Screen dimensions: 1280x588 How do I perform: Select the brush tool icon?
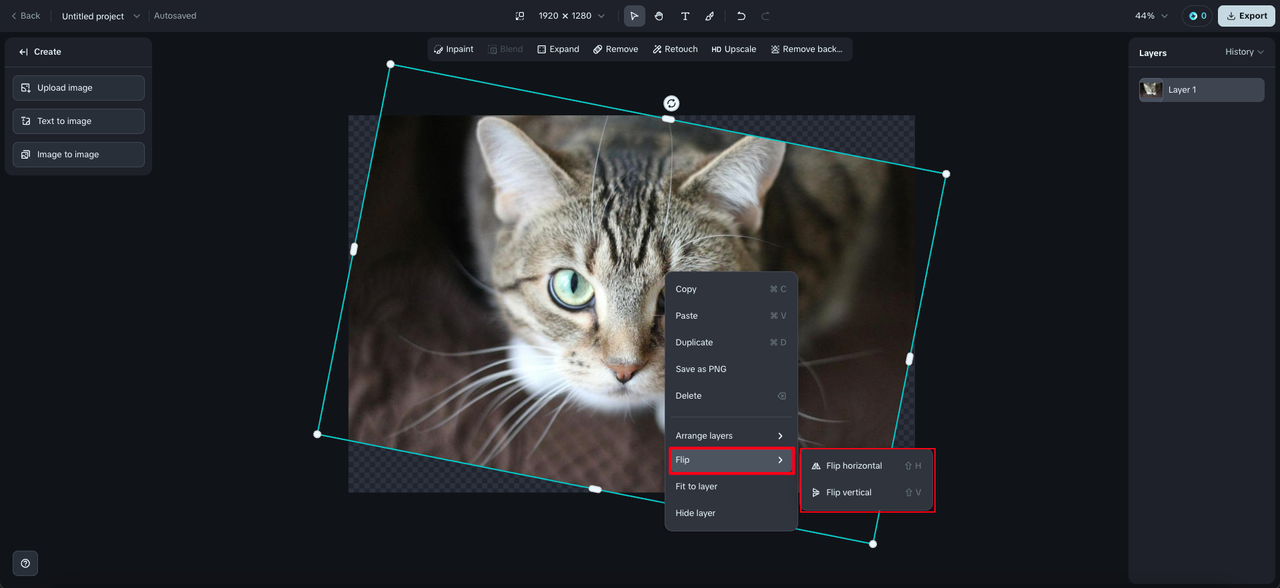710,16
